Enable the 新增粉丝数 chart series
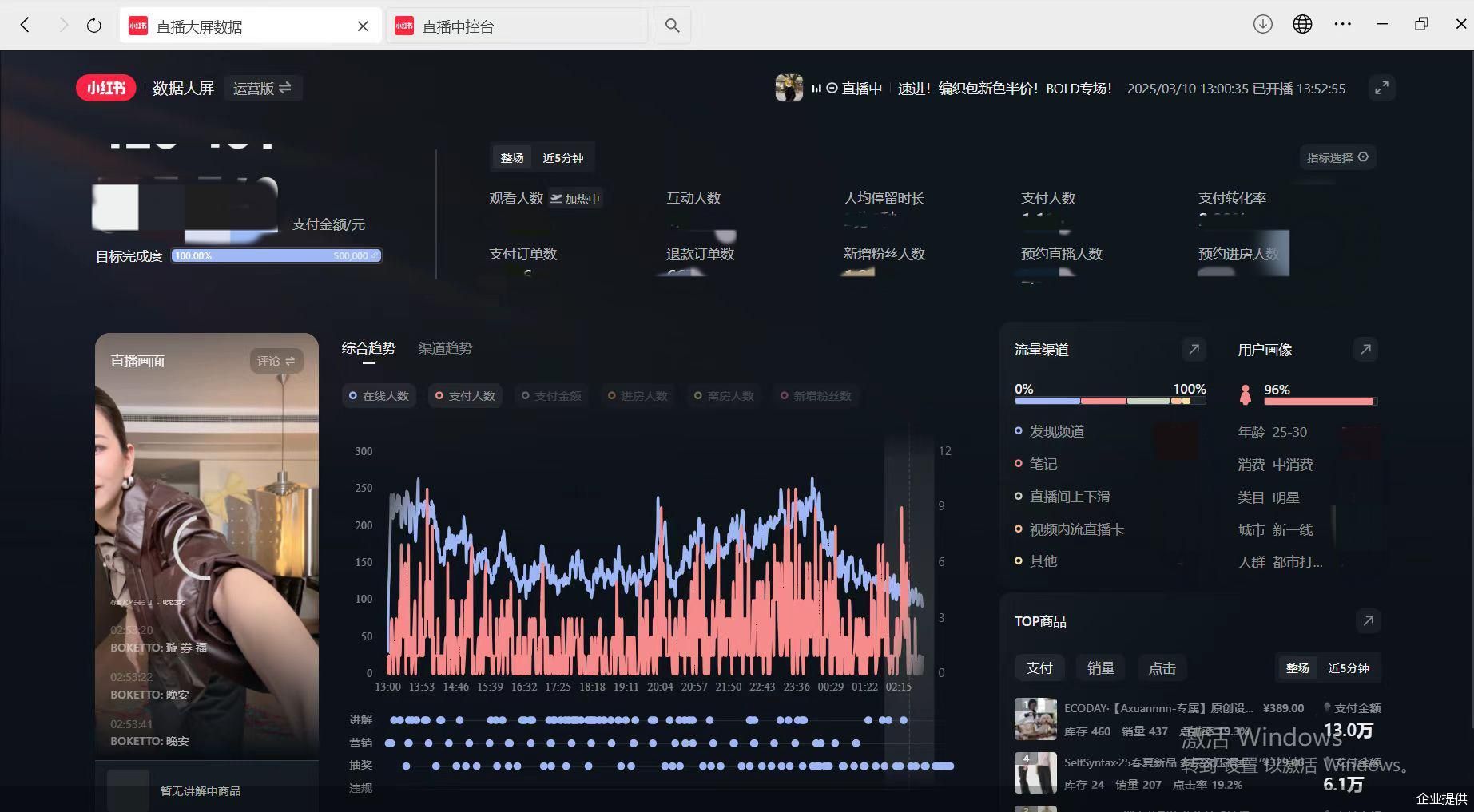This screenshot has width=1474, height=812. [x=816, y=396]
